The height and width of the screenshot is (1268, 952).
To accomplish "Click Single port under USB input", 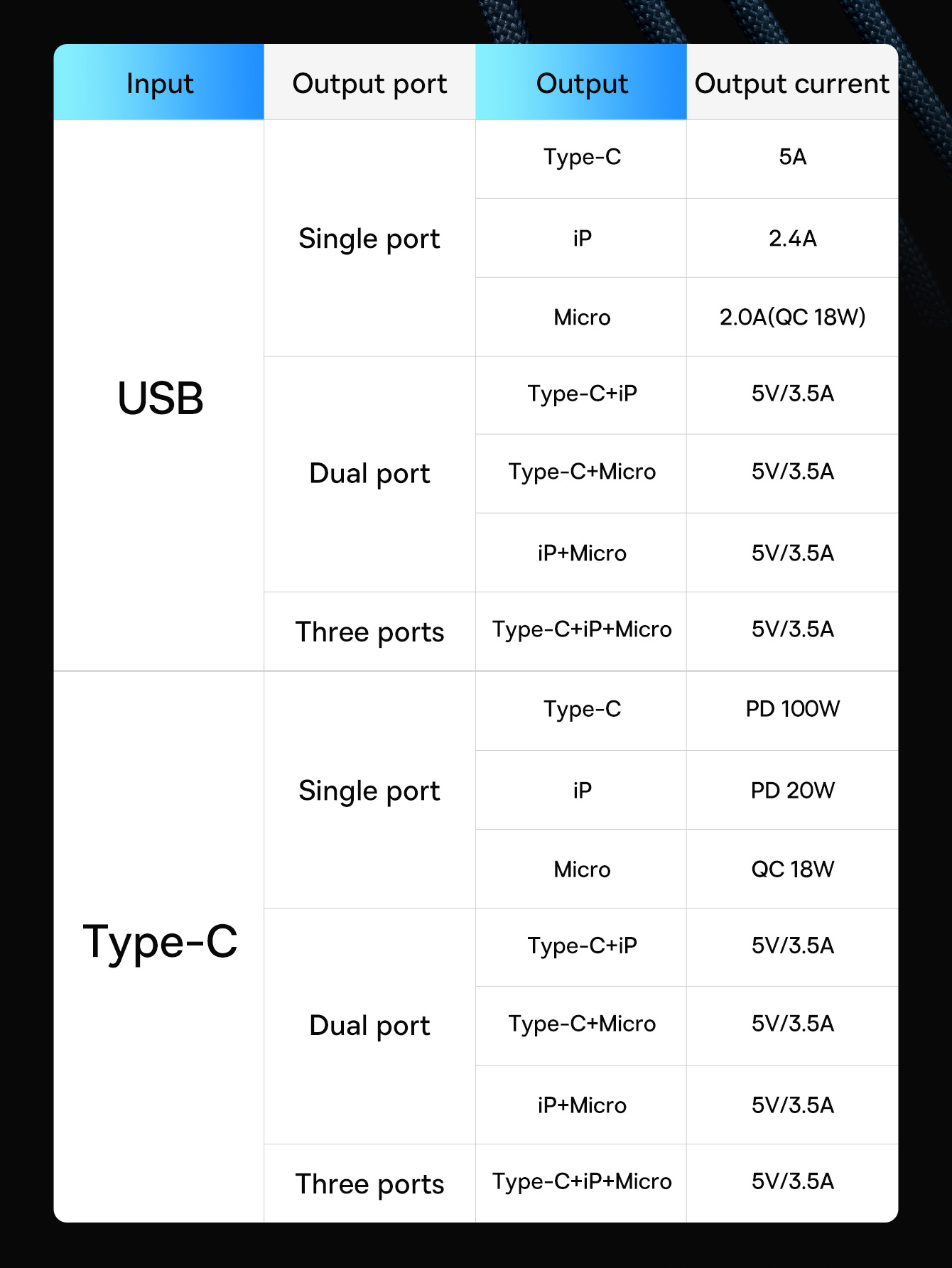I will 369,238.
